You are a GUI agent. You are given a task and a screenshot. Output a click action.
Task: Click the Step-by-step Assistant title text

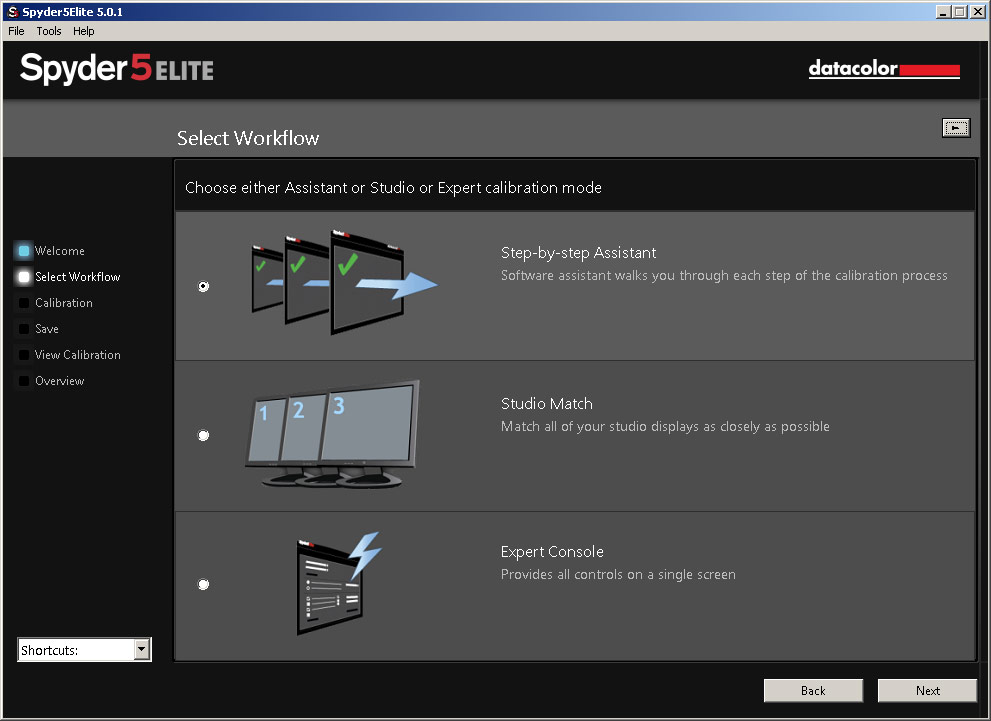(x=578, y=253)
